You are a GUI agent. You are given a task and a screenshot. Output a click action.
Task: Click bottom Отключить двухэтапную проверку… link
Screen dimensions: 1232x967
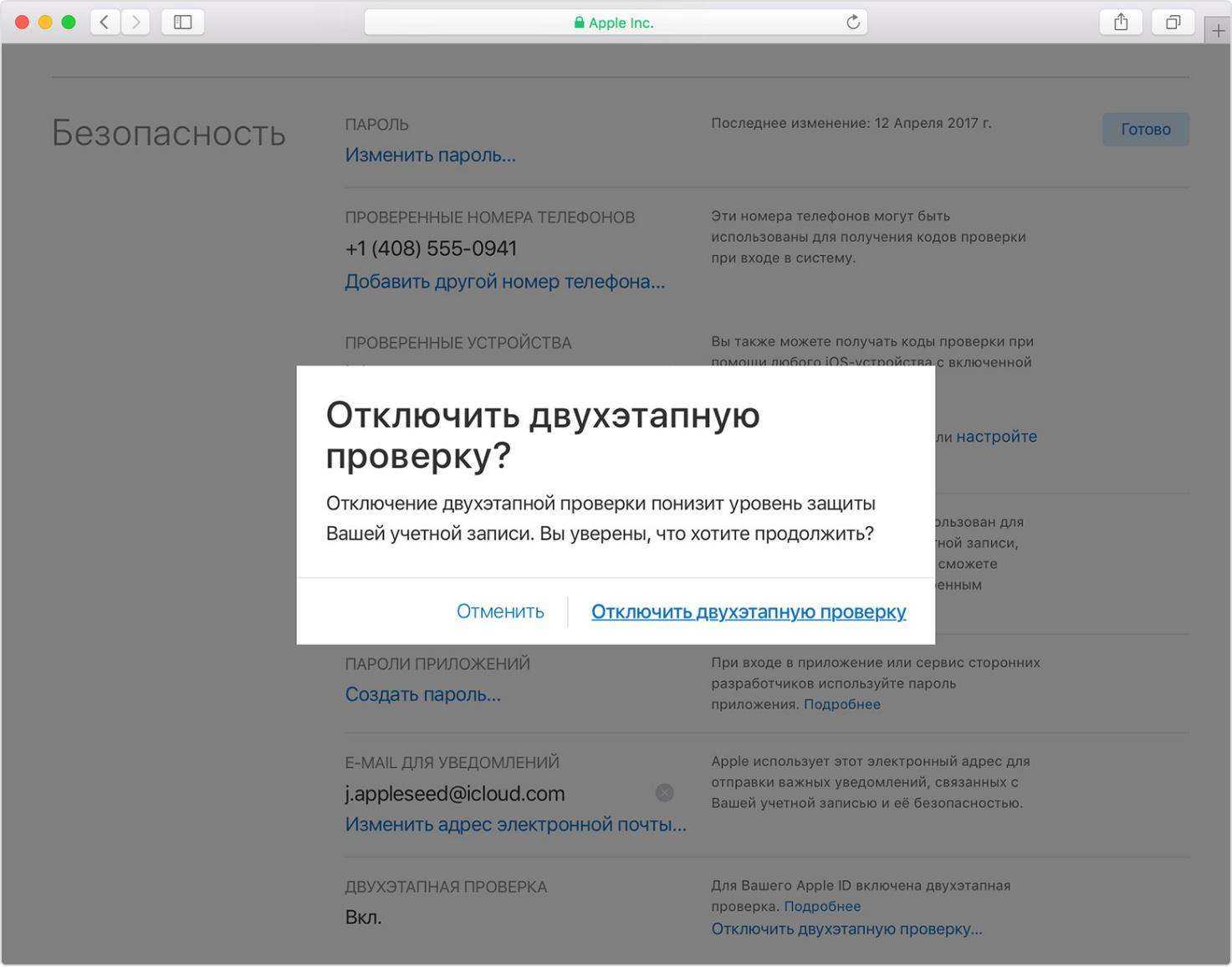pyautogui.click(x=846, y=929)
